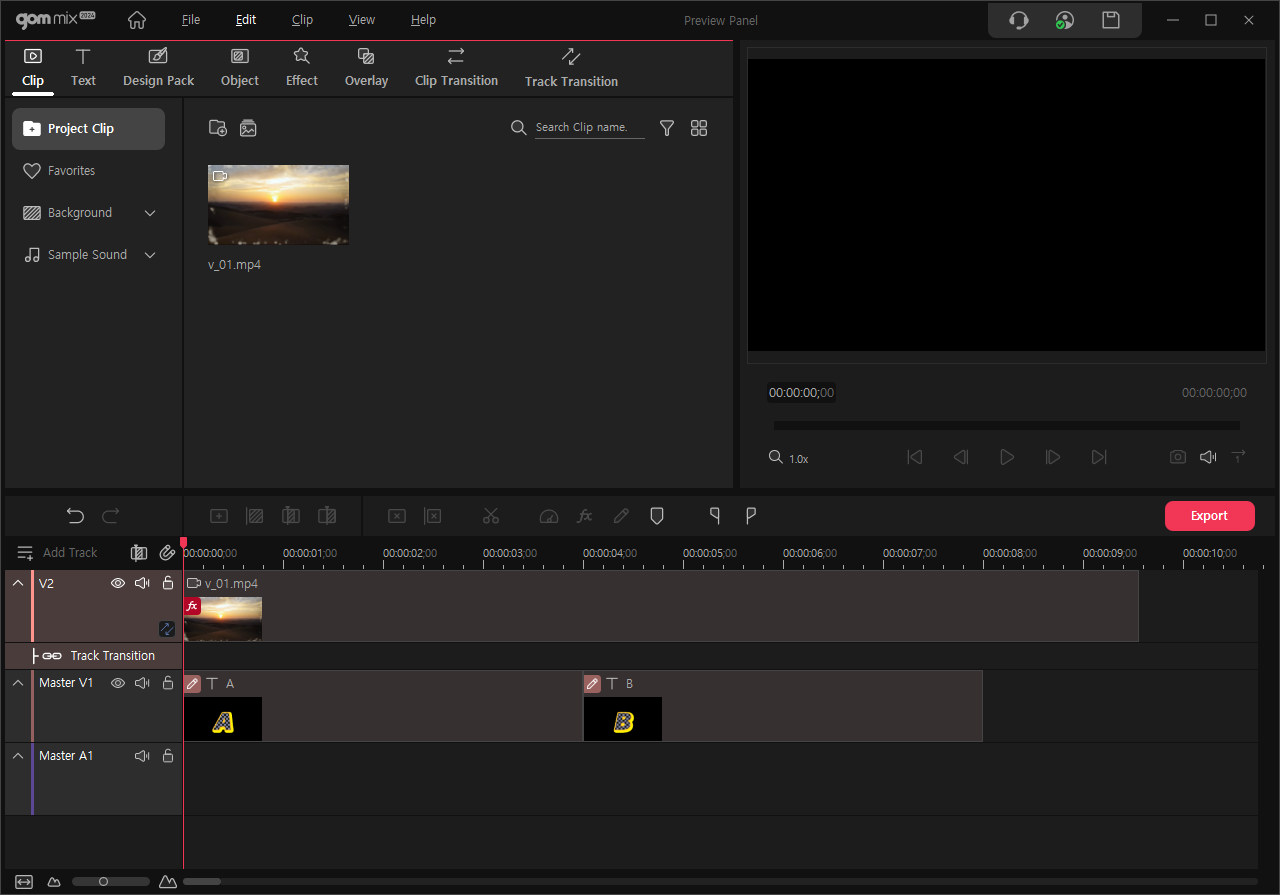Click the undo arrow in timeline toolbar
The width and height of the screenshot is (1280, 895).
75,516
